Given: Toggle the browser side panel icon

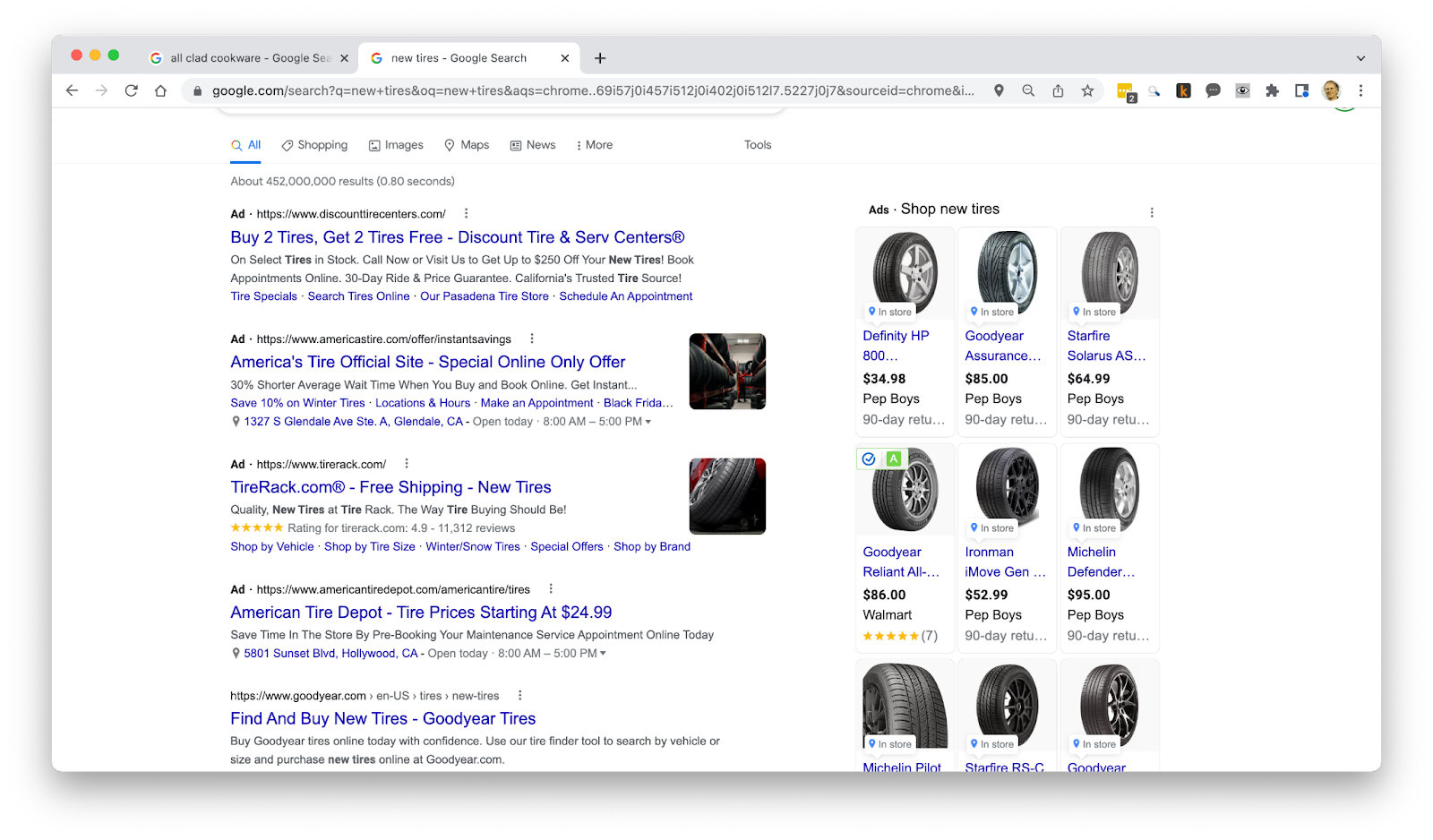Looking at the screenshot, I should click(x=1301, y=90).
